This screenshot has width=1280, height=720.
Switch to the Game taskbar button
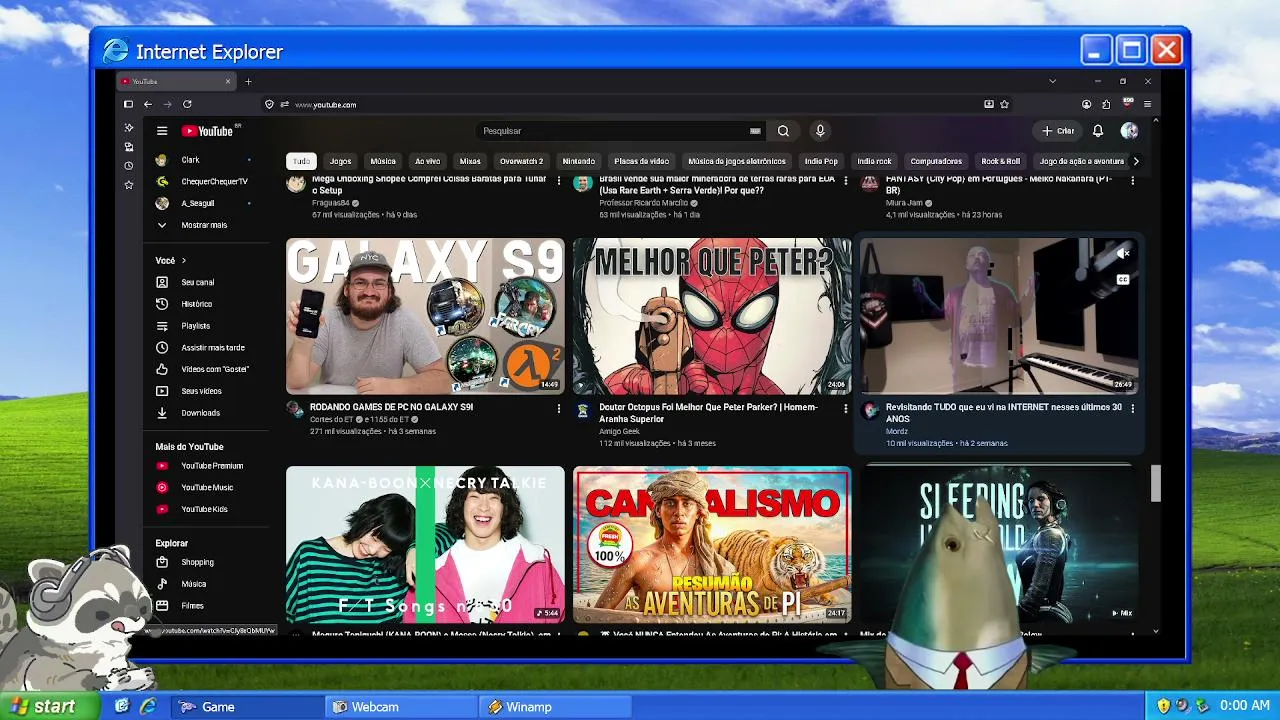[247, 707]
